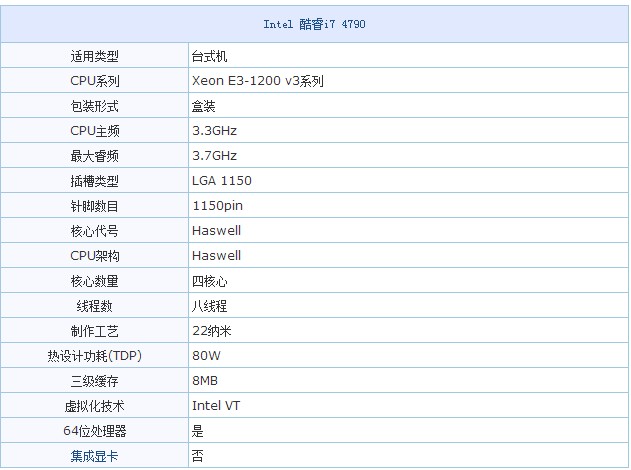Screen dimensions: 631x470
Task: Open the 集成显卡 link
Action: (94, 456)
